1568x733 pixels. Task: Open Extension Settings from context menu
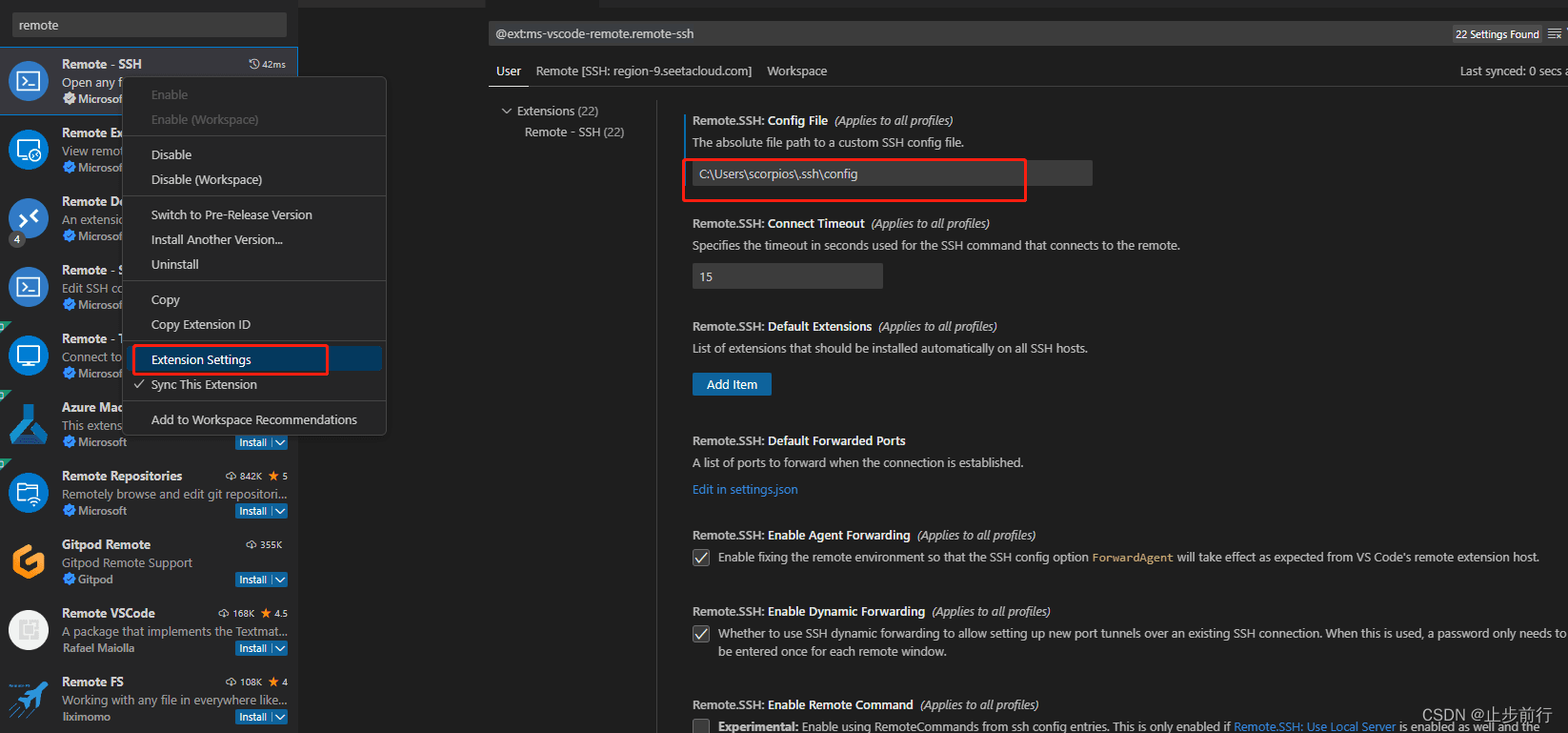254,359
